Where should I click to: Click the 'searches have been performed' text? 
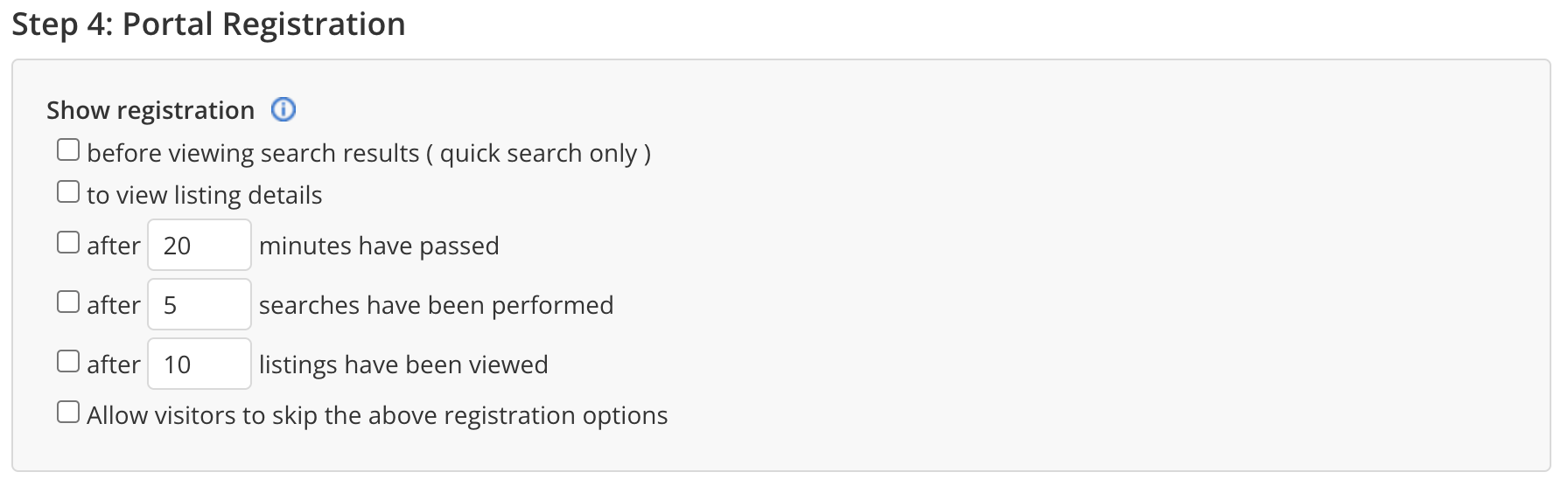(x=436, y=305)
